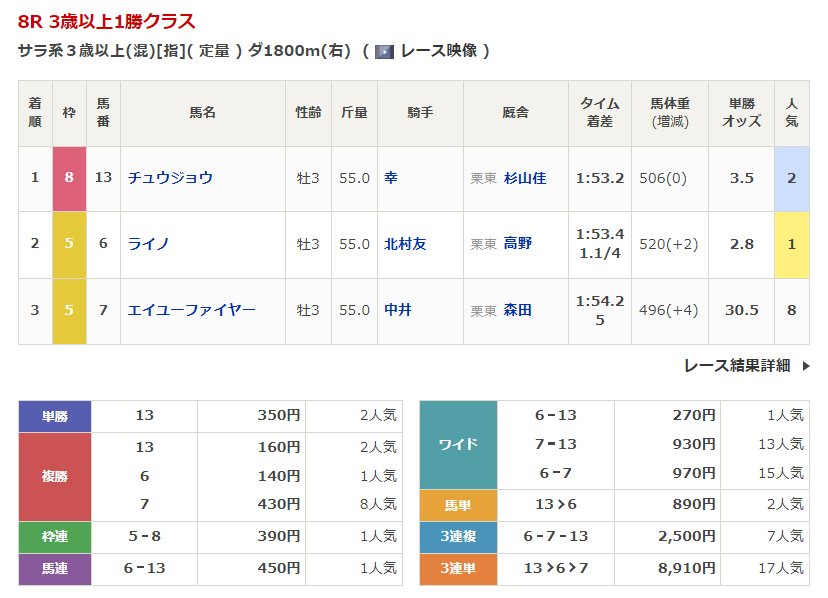The height and width of the screenshot is (598, 828).
Task: Open horse エイユーファイヤー profile
Action: point(191,310)
